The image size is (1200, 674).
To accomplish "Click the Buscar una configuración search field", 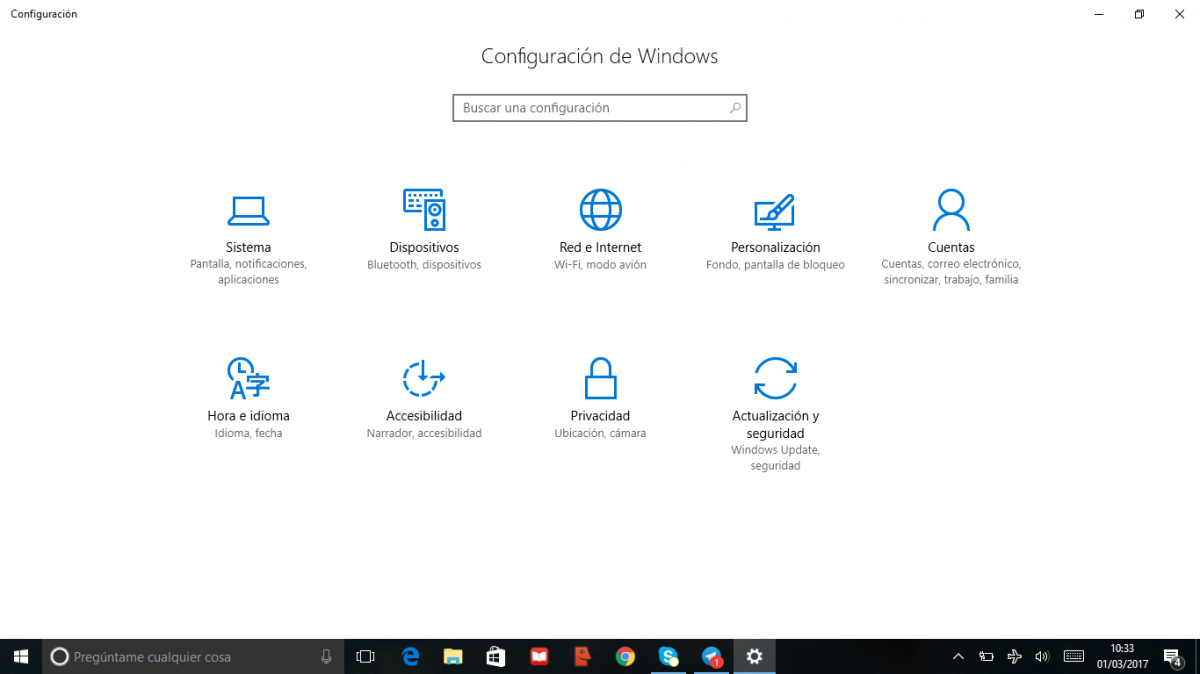I will pyautogui.click(x=600, y=108).
